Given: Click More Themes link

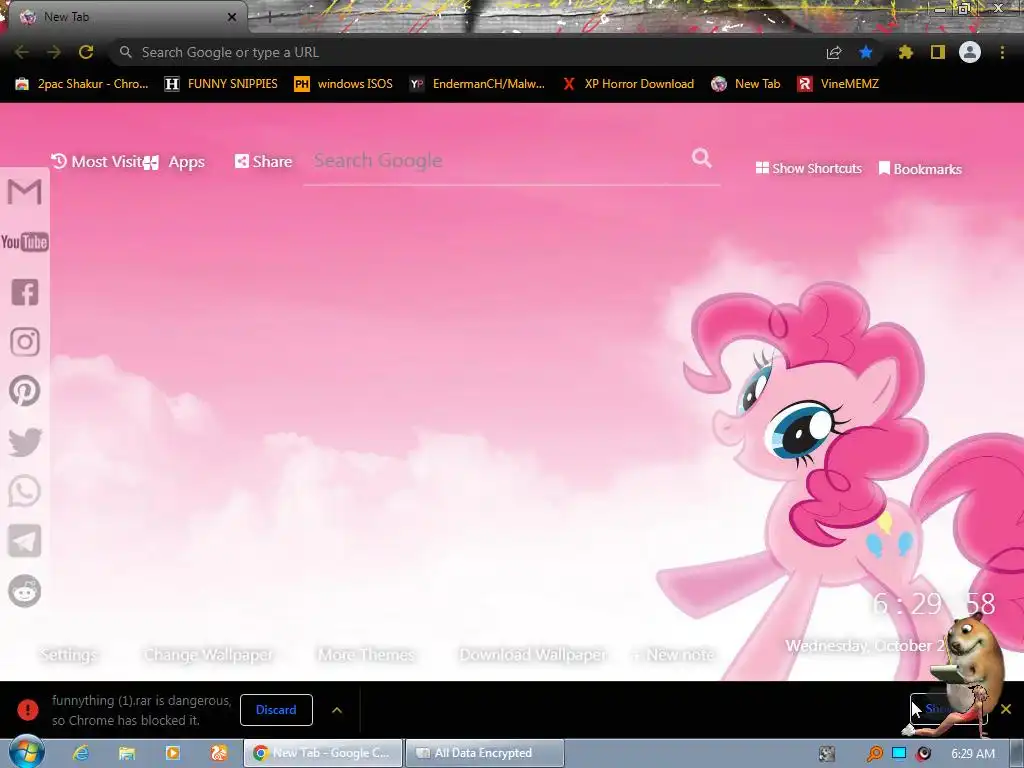Looking at the screenshot, I should (366, 654).
